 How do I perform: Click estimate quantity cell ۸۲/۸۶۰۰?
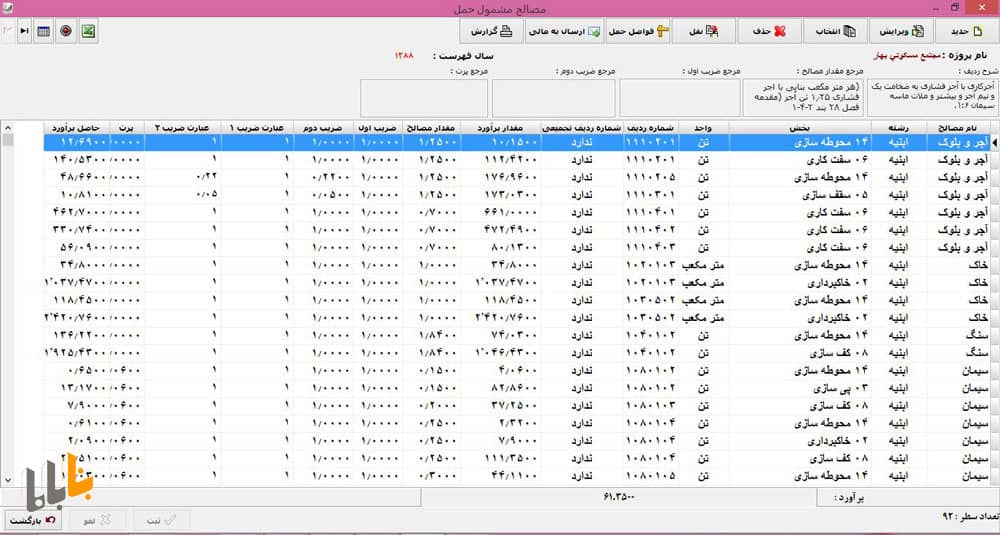[500, 388]
